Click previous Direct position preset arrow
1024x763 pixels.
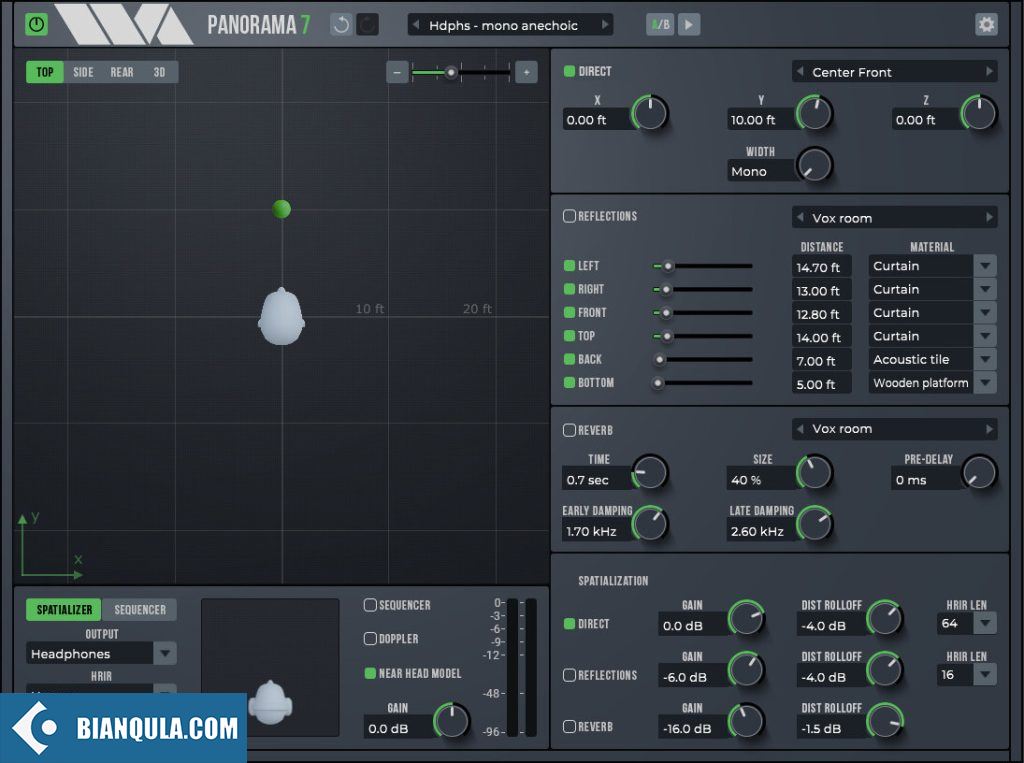pyautogui.click(x=800, y=71)
